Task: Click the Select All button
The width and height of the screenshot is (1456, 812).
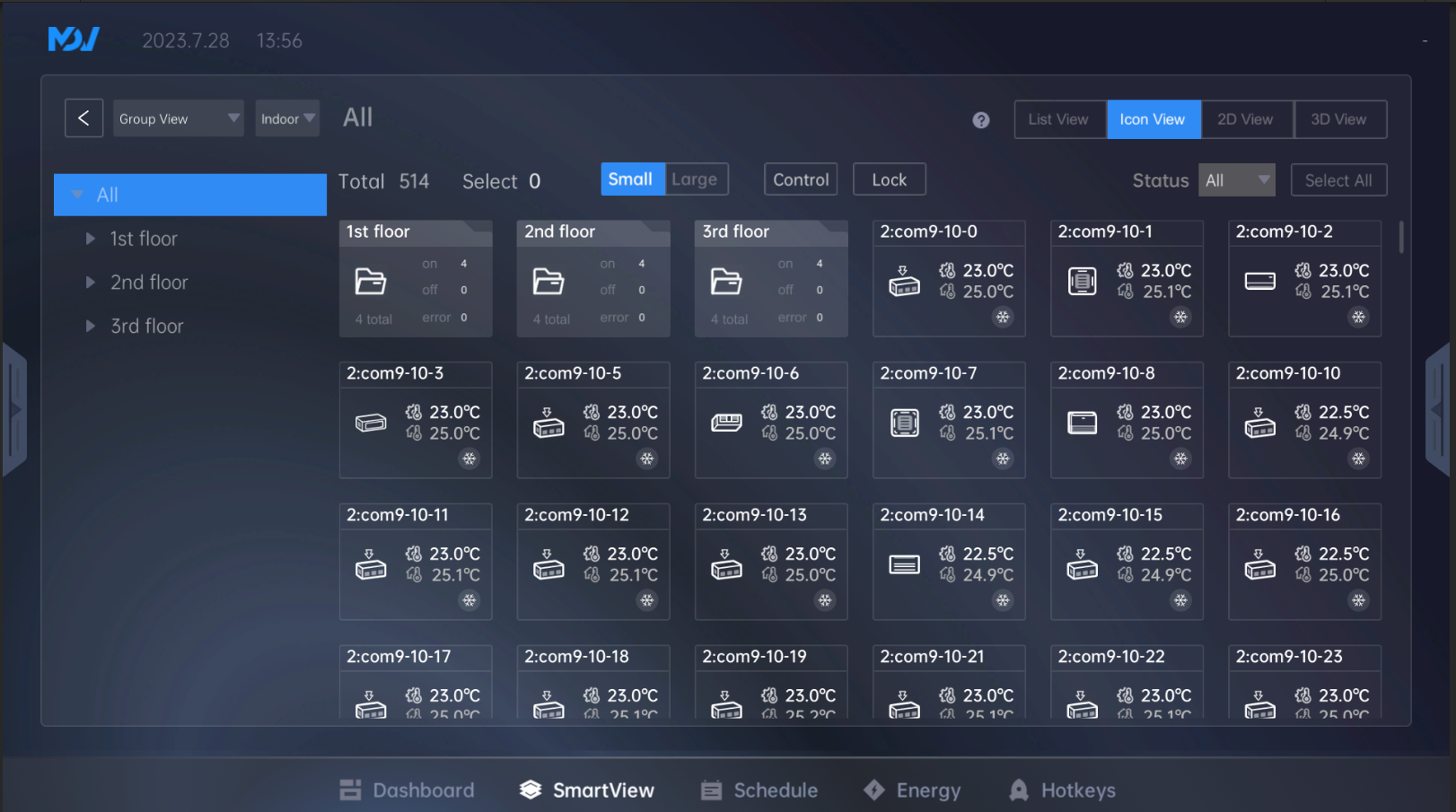Action: pos(1338,180)
